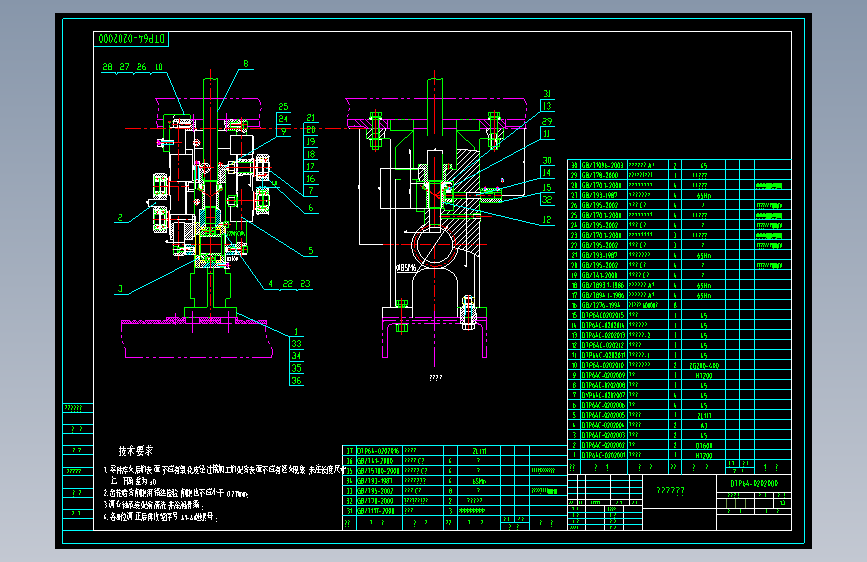867x562 pixels.
Task: Select balloon number 10 above left view
Action: click(x=159, y=67)
